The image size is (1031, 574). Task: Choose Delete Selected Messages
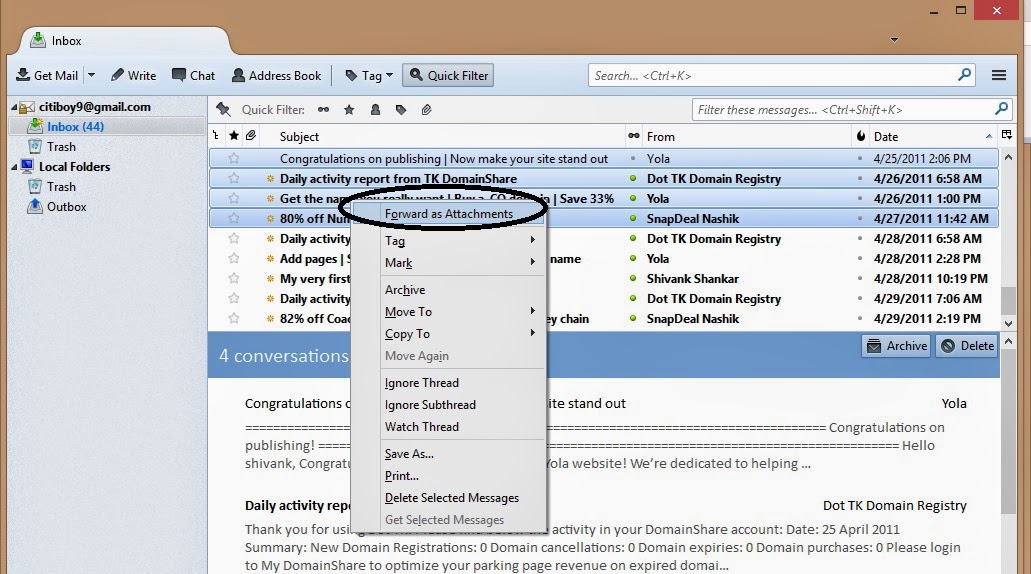[x=448, y=498]
